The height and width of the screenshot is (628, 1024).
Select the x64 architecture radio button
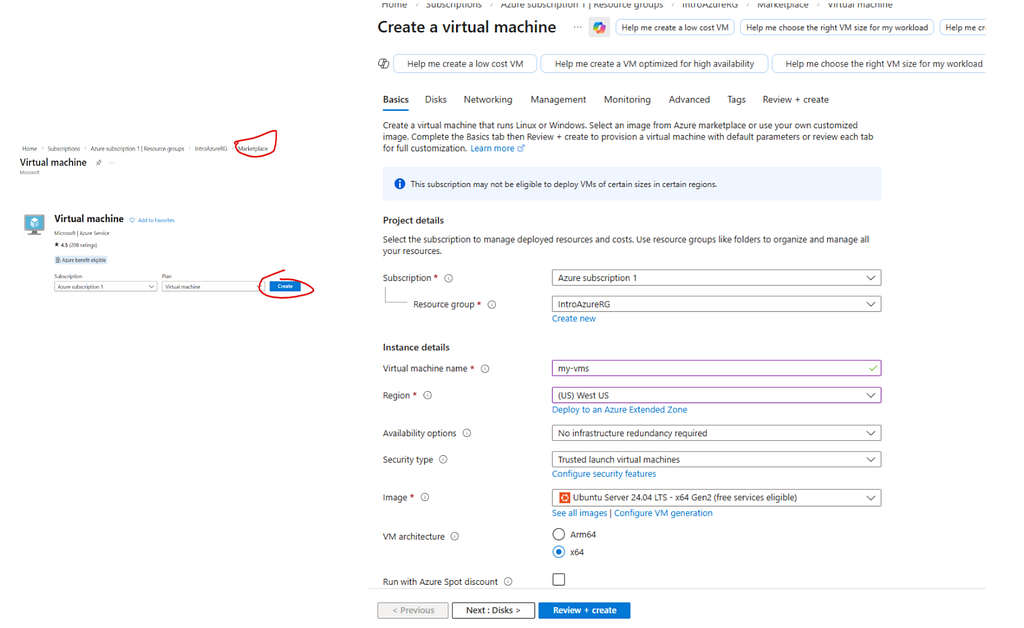[x=558, y=552]
